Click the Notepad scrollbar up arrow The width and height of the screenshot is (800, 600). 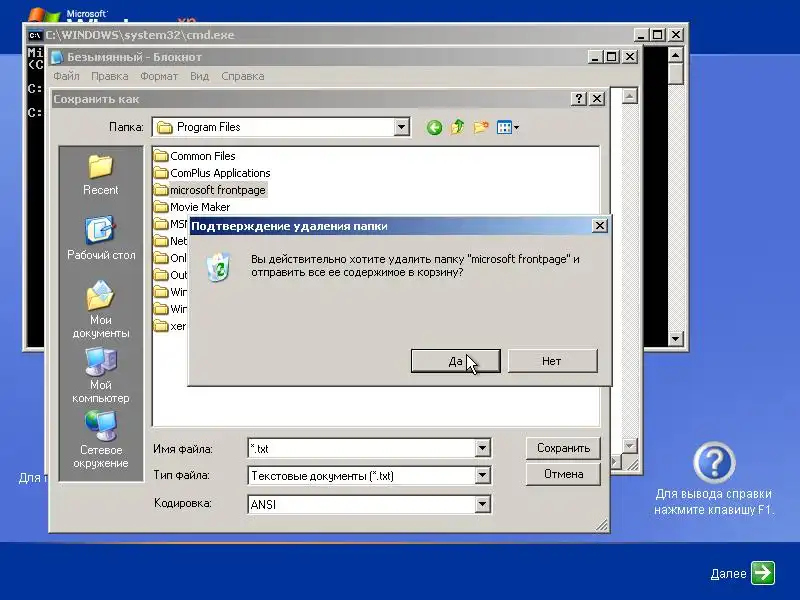630,96
